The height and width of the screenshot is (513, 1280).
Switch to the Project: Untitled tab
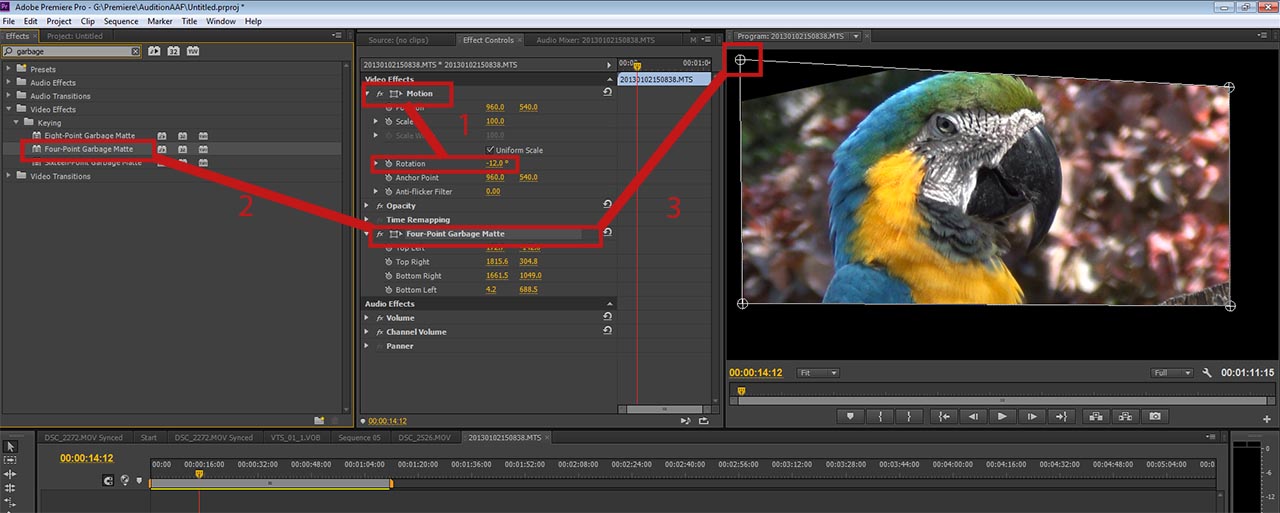pyautogui.click(x=74, y=36)
